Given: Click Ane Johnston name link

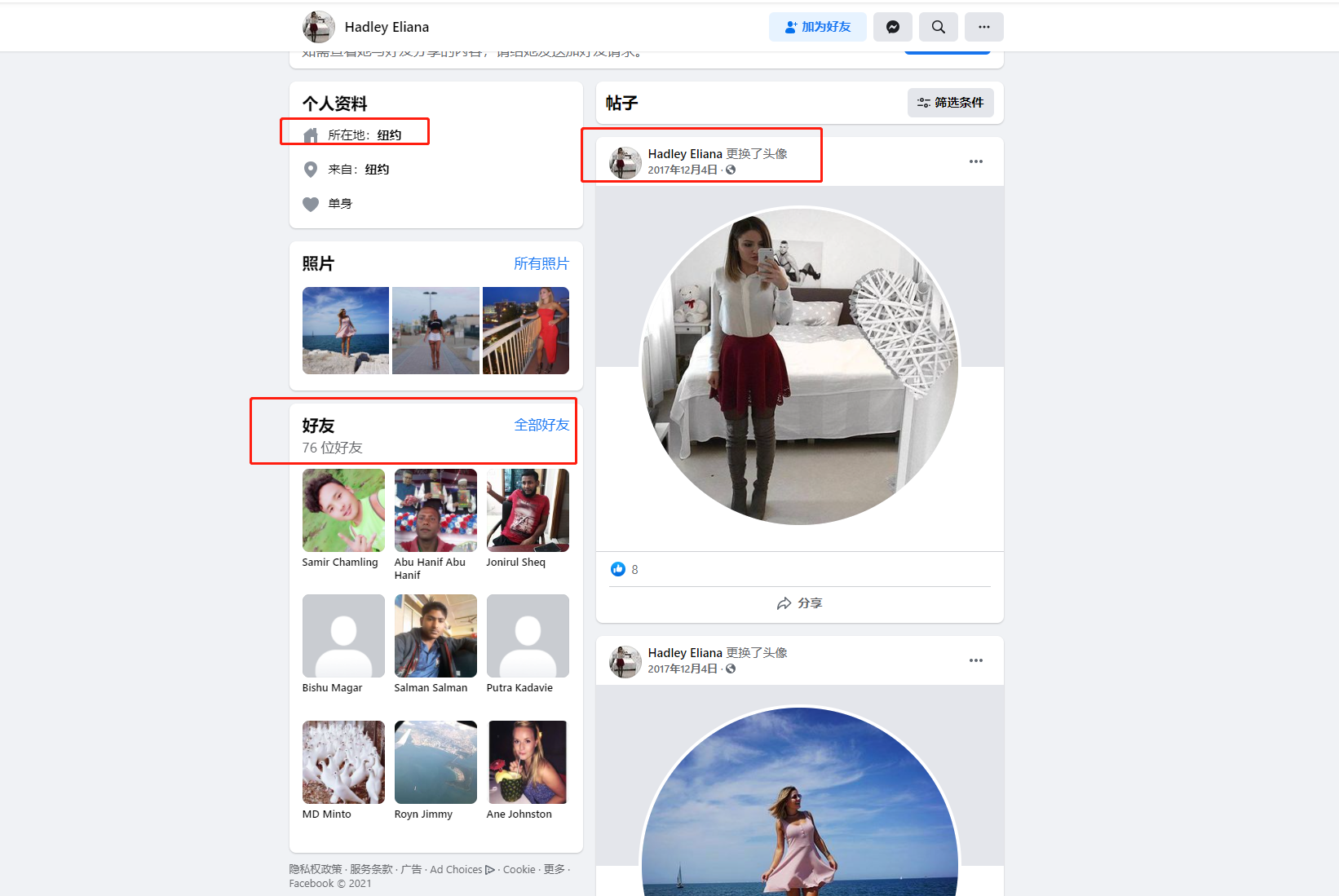Looking at the screenshot, I should [x=519, y=814].
